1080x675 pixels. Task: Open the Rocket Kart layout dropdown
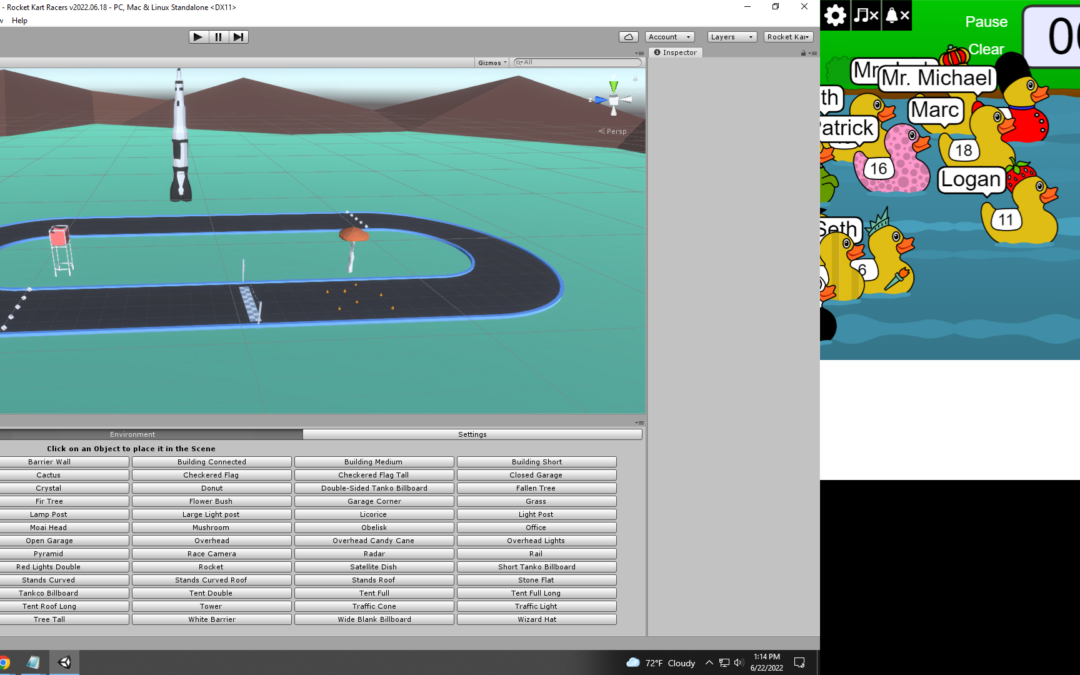tap(789, 37)
